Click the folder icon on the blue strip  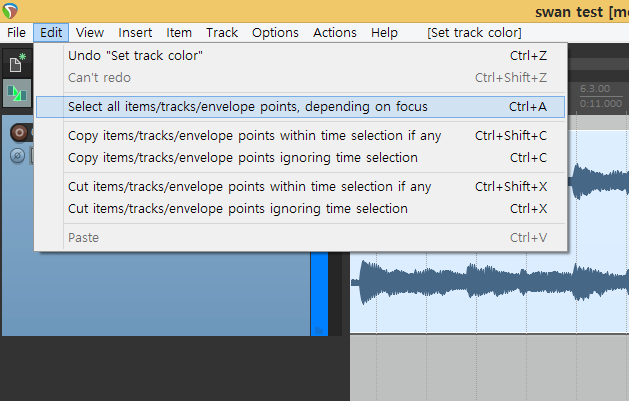319,330
